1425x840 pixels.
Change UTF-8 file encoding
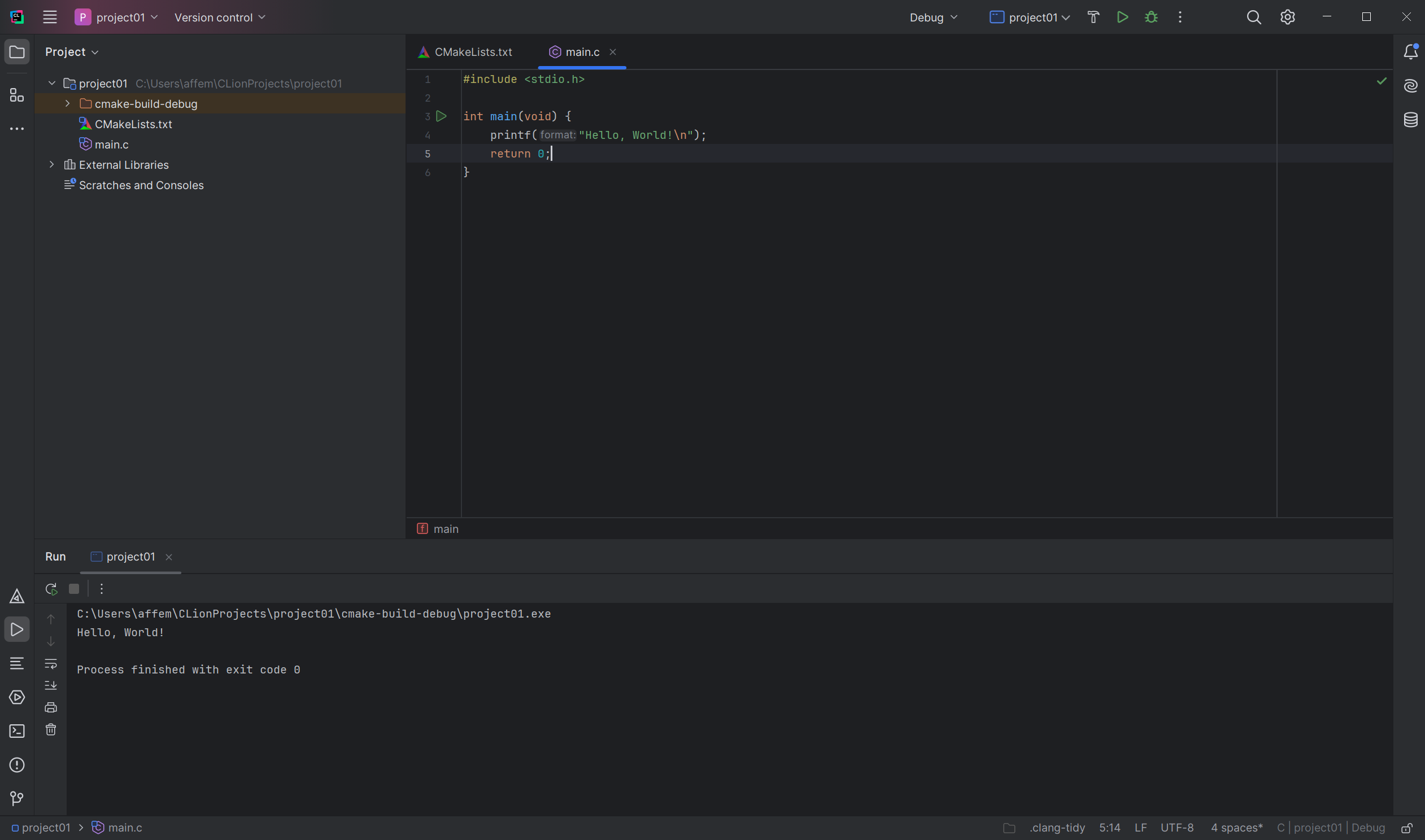pyautogui.click(x=1177, y=828)
